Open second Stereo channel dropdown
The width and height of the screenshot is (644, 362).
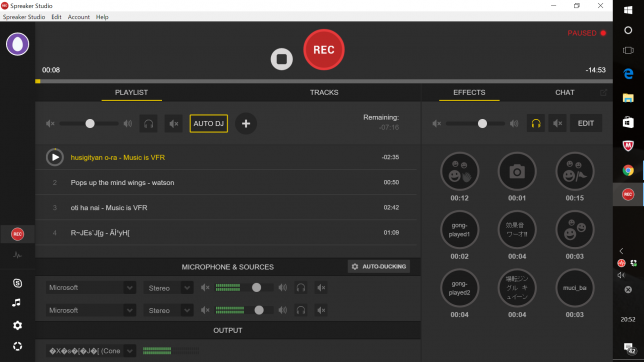point(168,310)
